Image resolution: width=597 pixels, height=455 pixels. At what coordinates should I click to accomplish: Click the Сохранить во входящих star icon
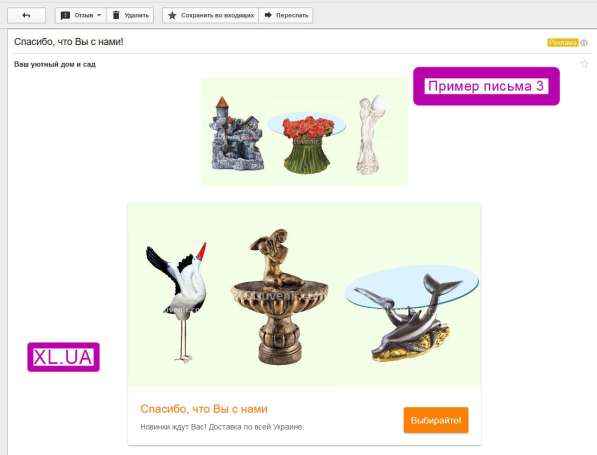pyautogui.click(x=172, y=15)
